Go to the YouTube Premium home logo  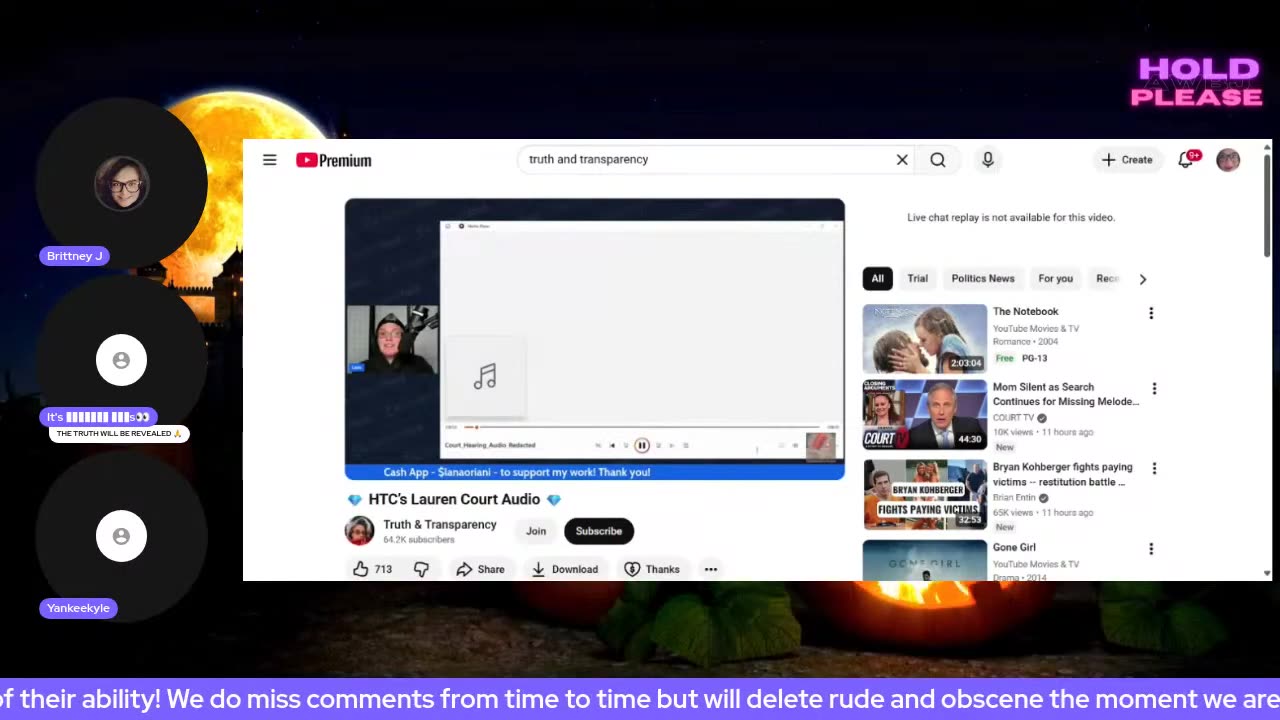pyautogui.click(x=333, y=160)
